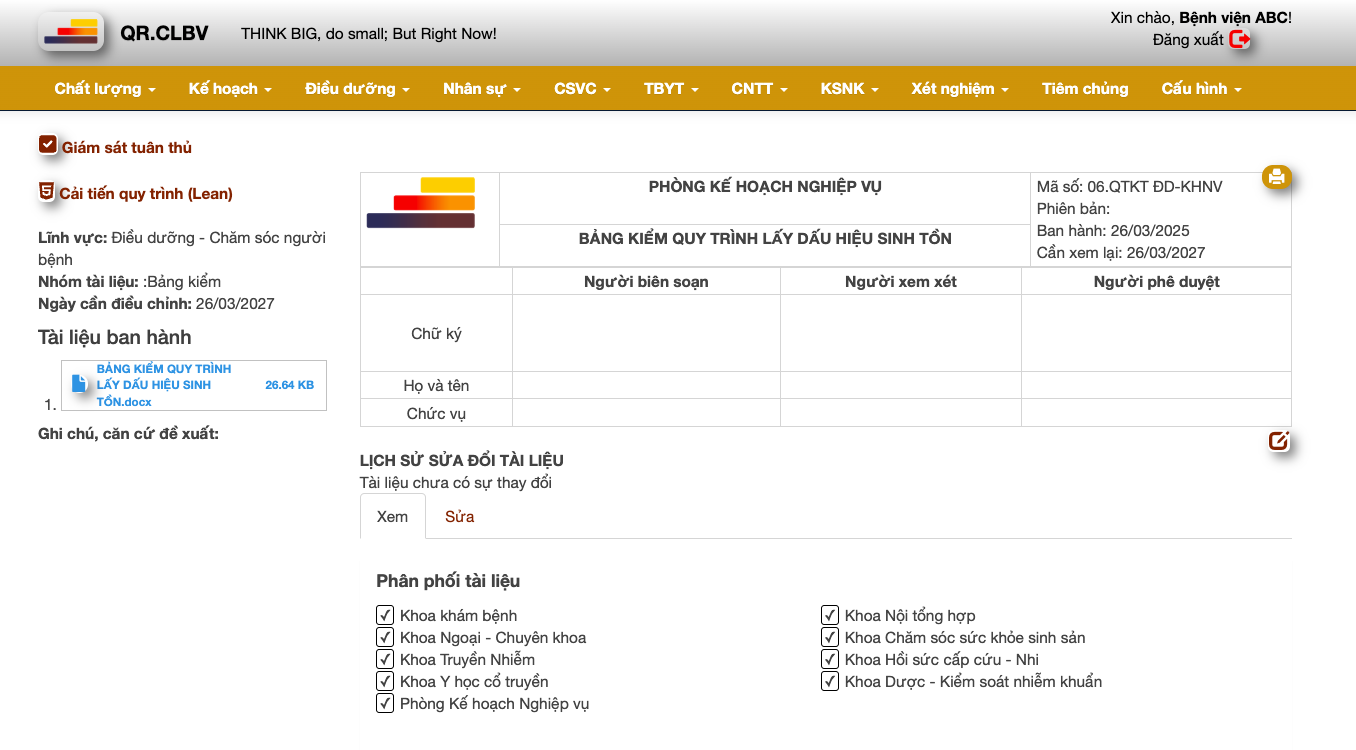Screen dimensions: 1356x750
Task: Uncheck the Khoa khám bệnh checkbox
Action: [385, 615]
